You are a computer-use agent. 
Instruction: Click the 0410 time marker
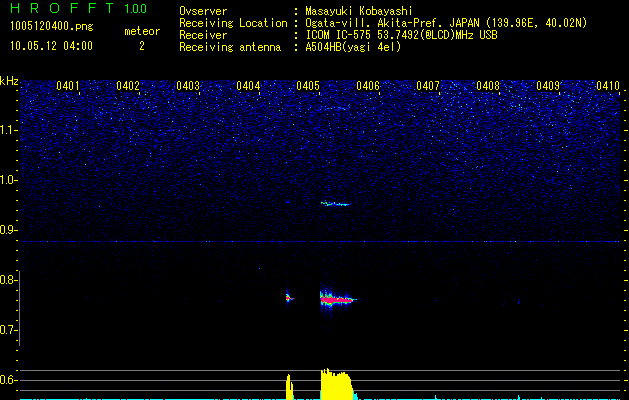608,86
